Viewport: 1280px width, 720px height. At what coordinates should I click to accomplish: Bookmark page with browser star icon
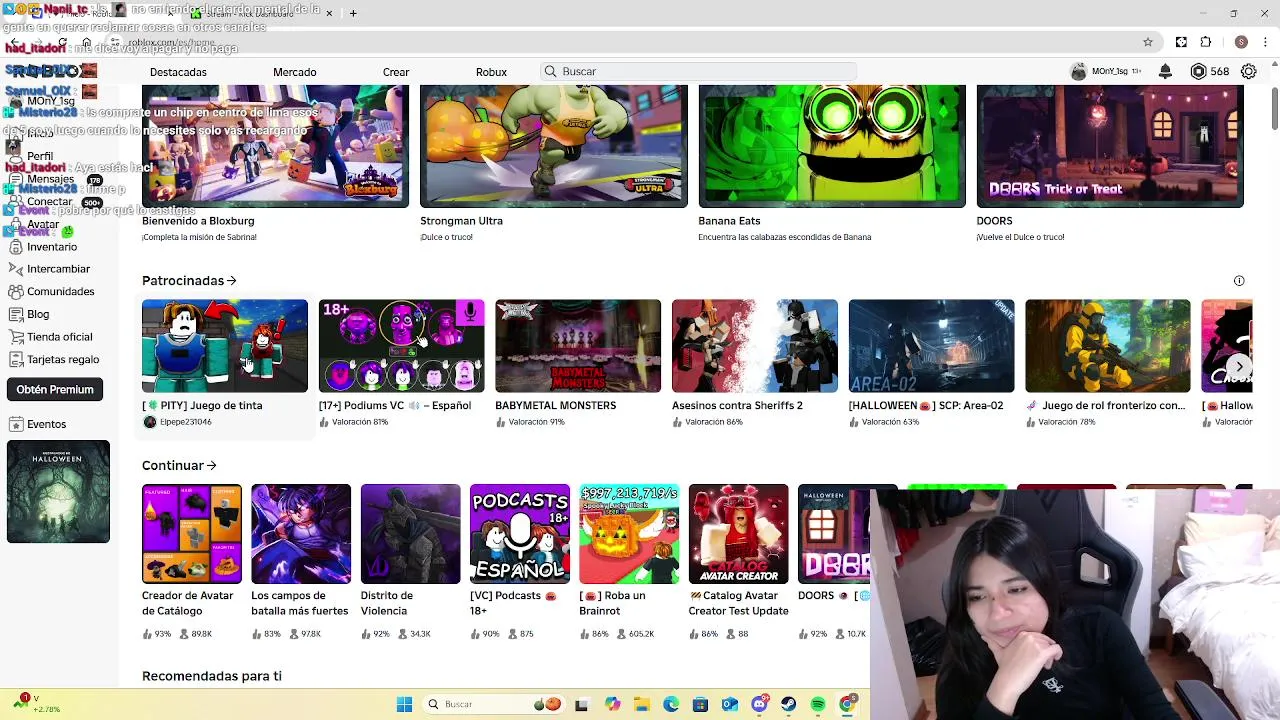pos(1148,42)
